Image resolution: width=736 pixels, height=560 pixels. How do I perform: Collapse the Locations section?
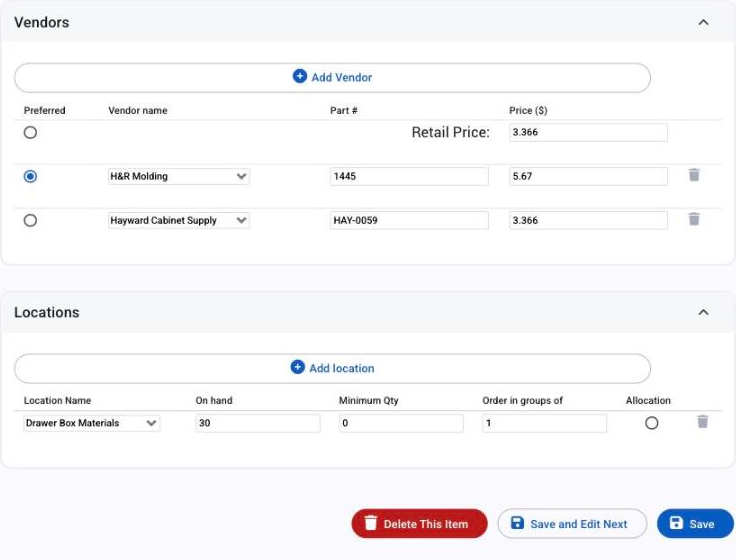coord(703,313)
